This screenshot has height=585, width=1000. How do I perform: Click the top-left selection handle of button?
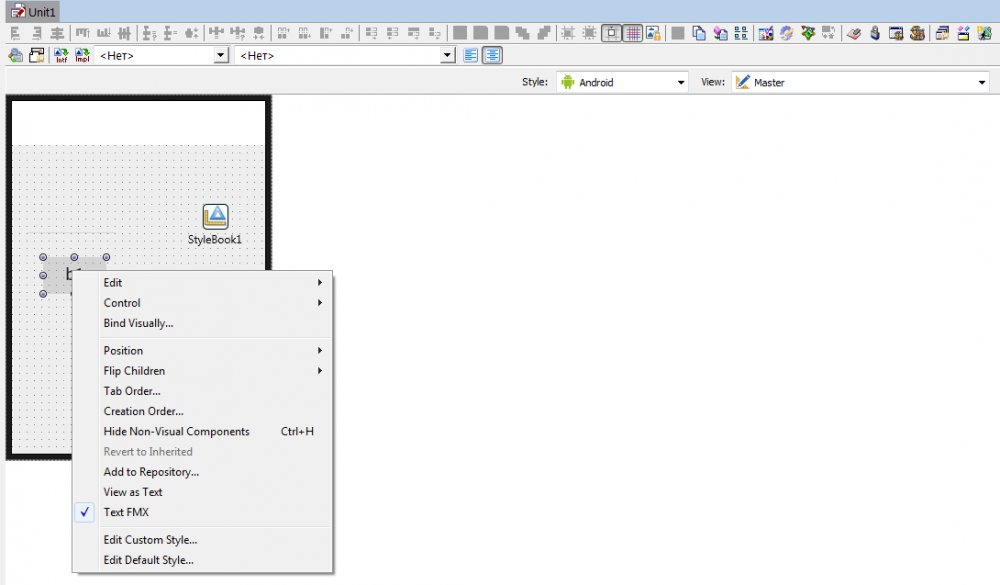coord(43,257)
